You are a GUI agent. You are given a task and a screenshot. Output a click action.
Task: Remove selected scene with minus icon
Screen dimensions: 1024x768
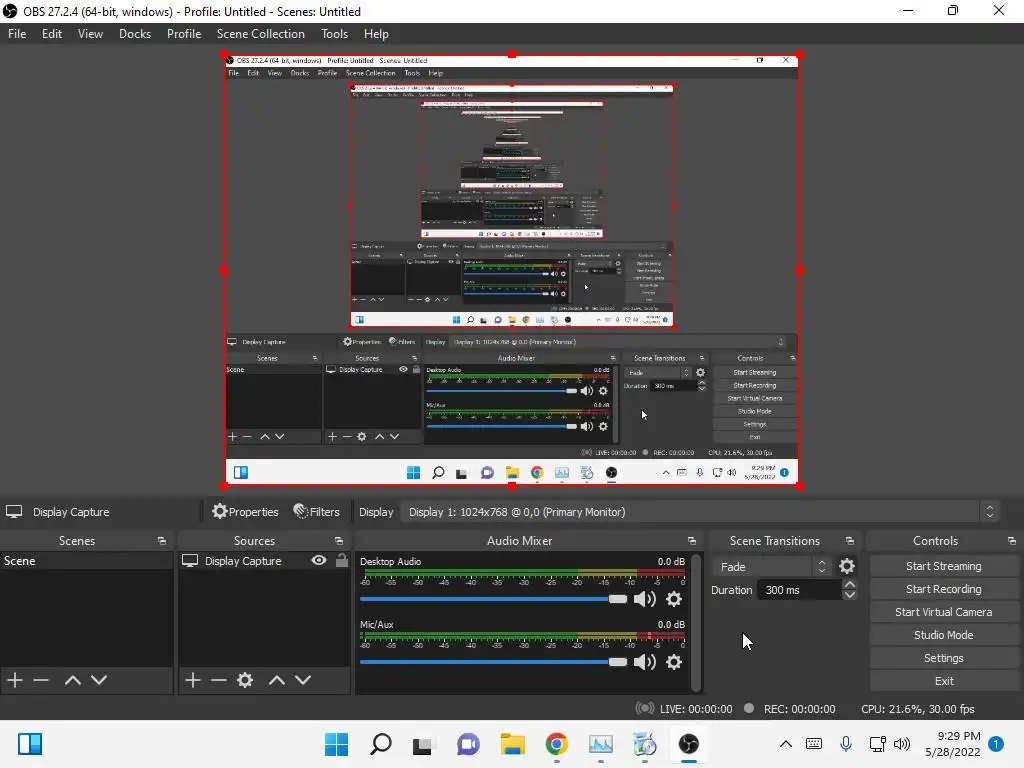tap(41, 680)
